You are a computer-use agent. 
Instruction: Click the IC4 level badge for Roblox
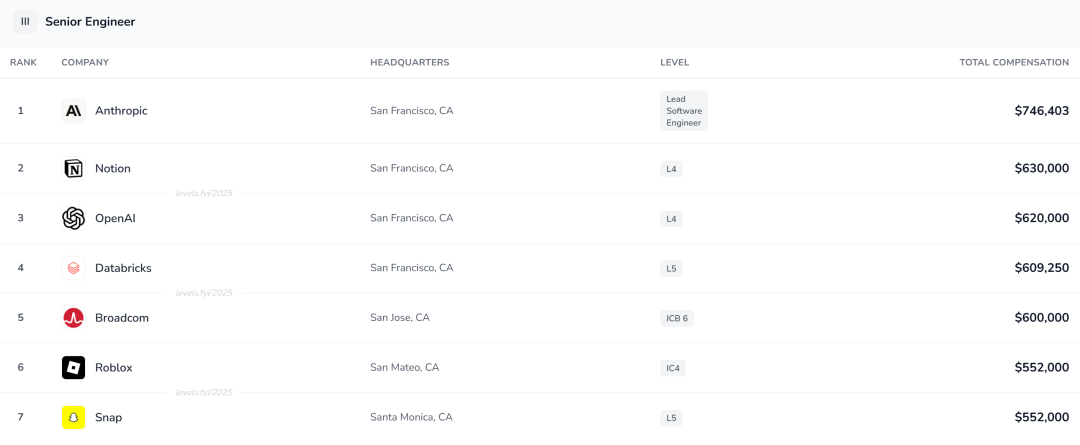coord(673,368)
